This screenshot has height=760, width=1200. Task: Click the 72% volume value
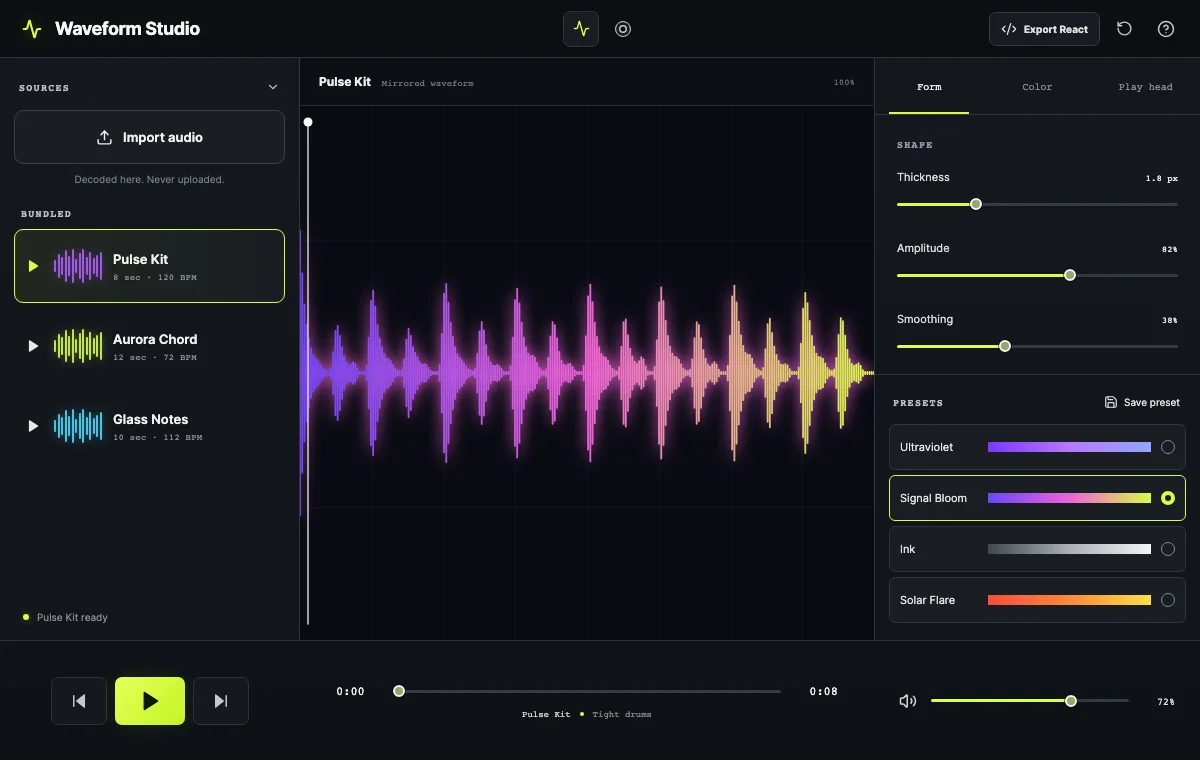pos(1165,702)
